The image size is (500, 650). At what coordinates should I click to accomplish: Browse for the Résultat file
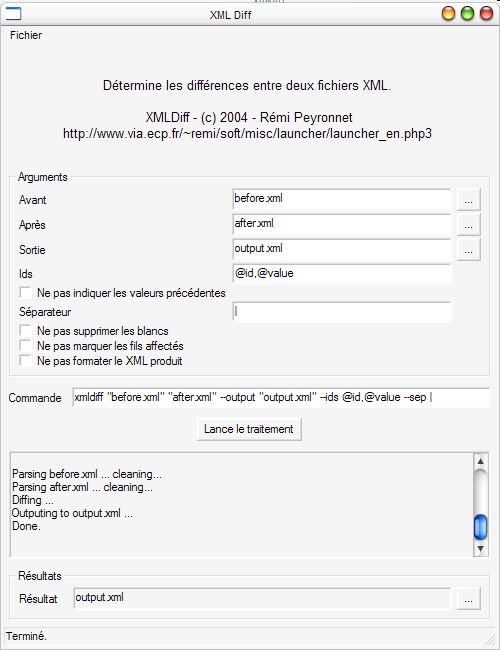[468, 599]
